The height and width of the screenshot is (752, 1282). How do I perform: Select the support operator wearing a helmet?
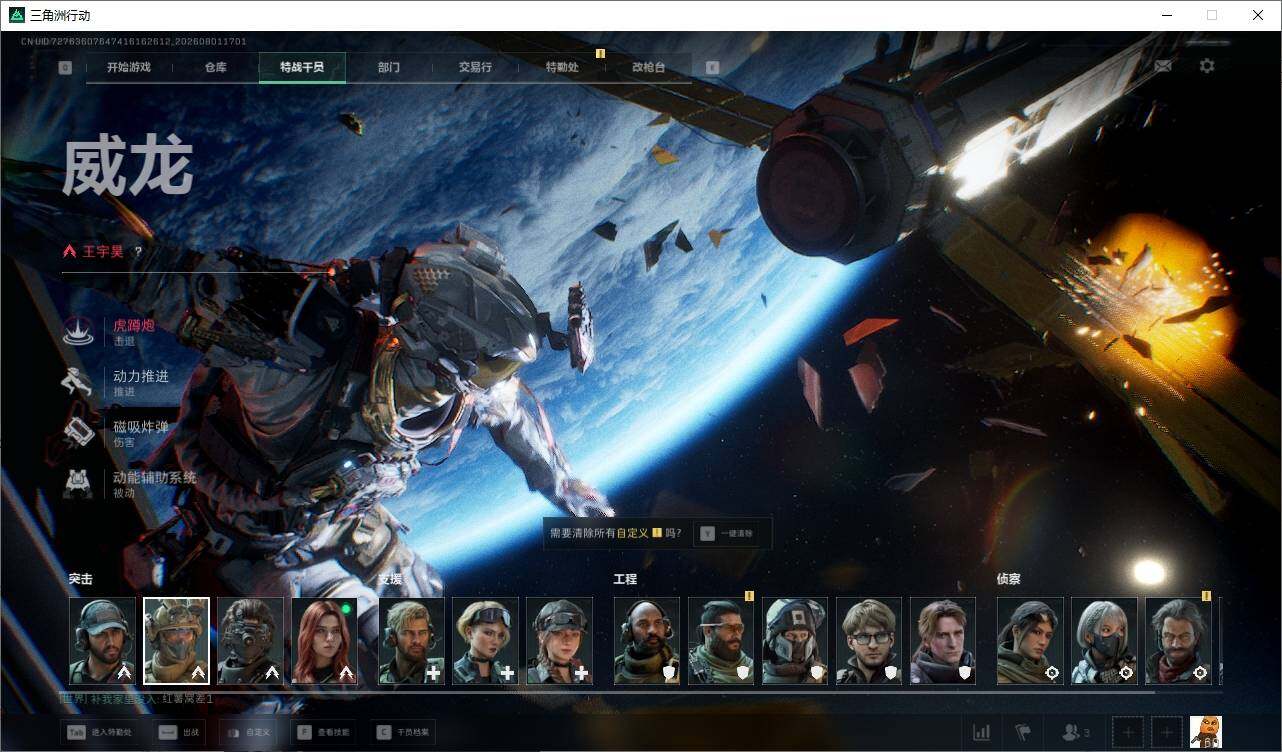(x=560, y=641)
